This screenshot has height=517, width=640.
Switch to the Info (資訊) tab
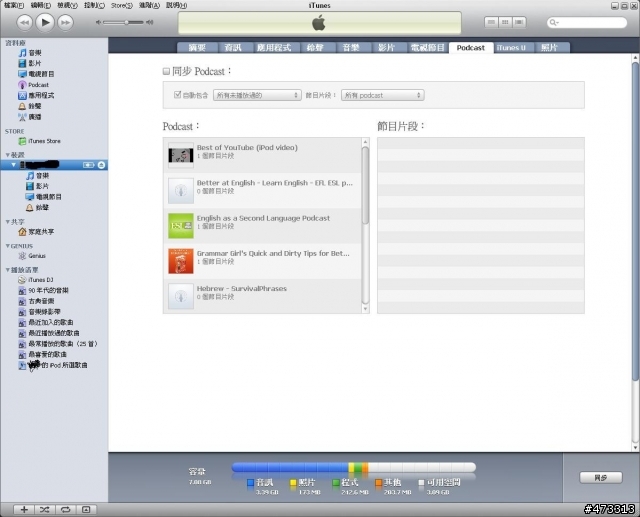point(233,48)
